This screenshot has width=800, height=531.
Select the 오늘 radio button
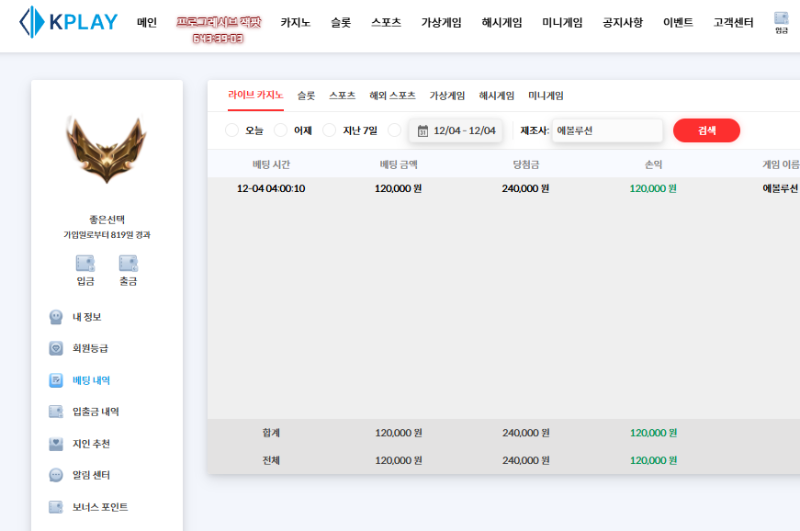[232, 130]
